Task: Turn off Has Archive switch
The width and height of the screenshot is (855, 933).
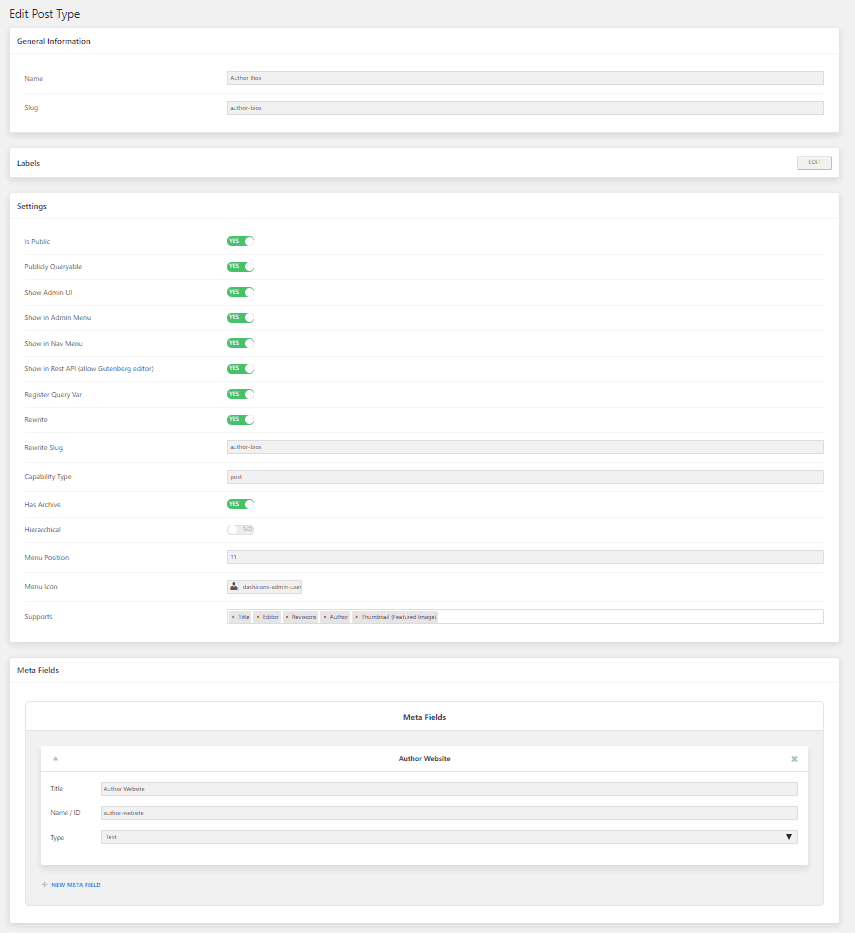Action: click(x=241, y=504)
